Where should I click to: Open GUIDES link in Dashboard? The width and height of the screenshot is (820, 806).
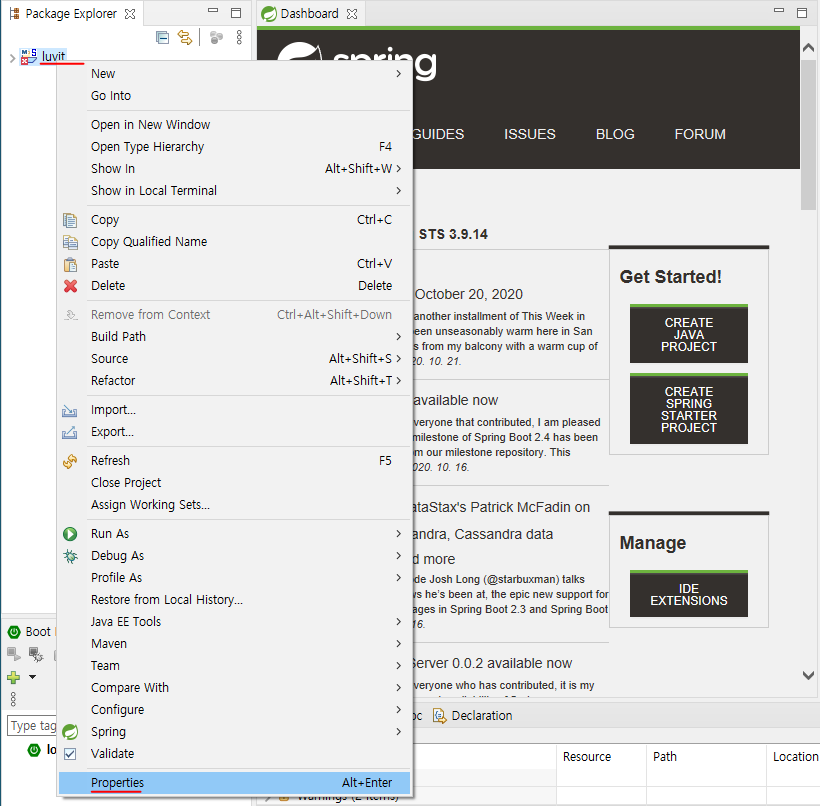438,134
